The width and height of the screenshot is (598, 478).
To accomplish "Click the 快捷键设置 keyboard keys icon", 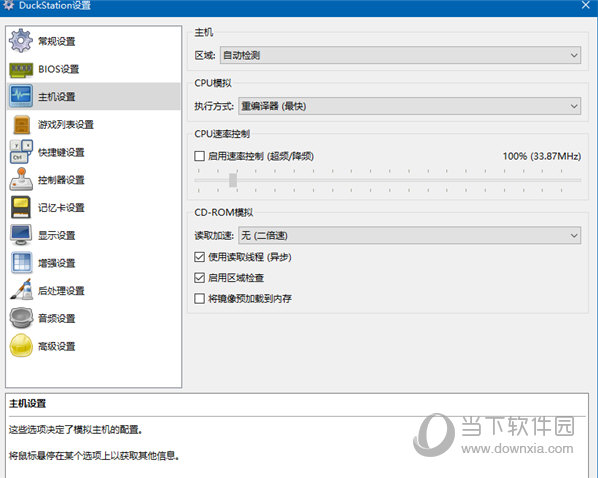I will (21, 152).
